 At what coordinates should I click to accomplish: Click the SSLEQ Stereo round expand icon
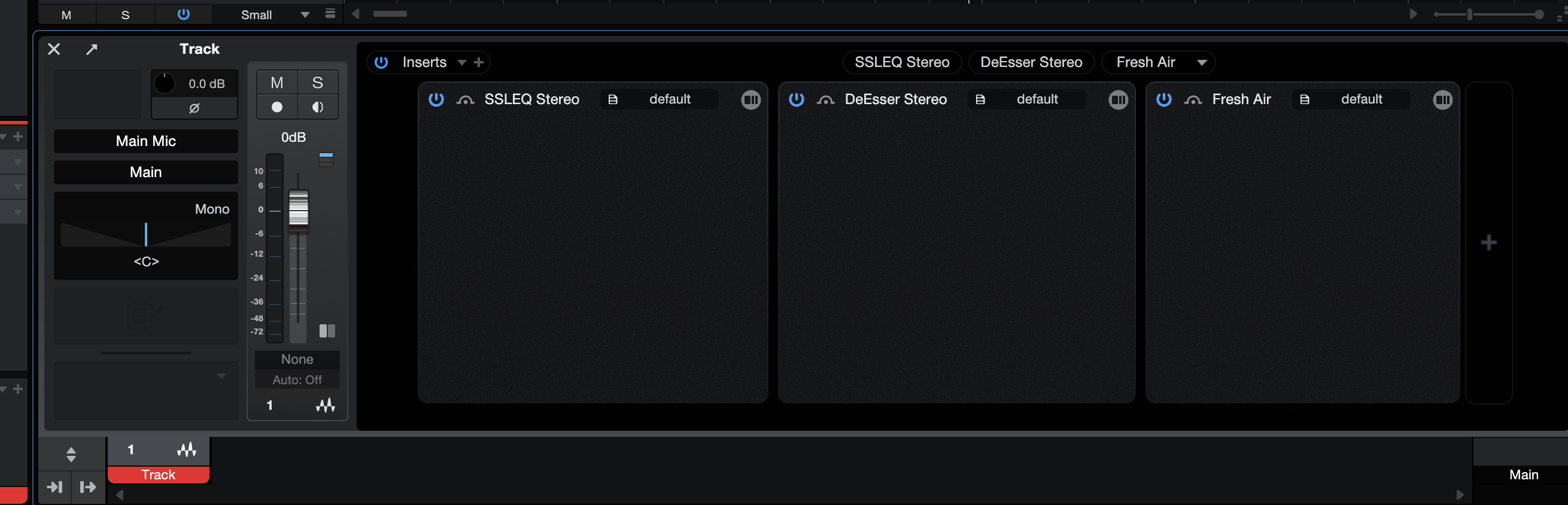point(751,100)
